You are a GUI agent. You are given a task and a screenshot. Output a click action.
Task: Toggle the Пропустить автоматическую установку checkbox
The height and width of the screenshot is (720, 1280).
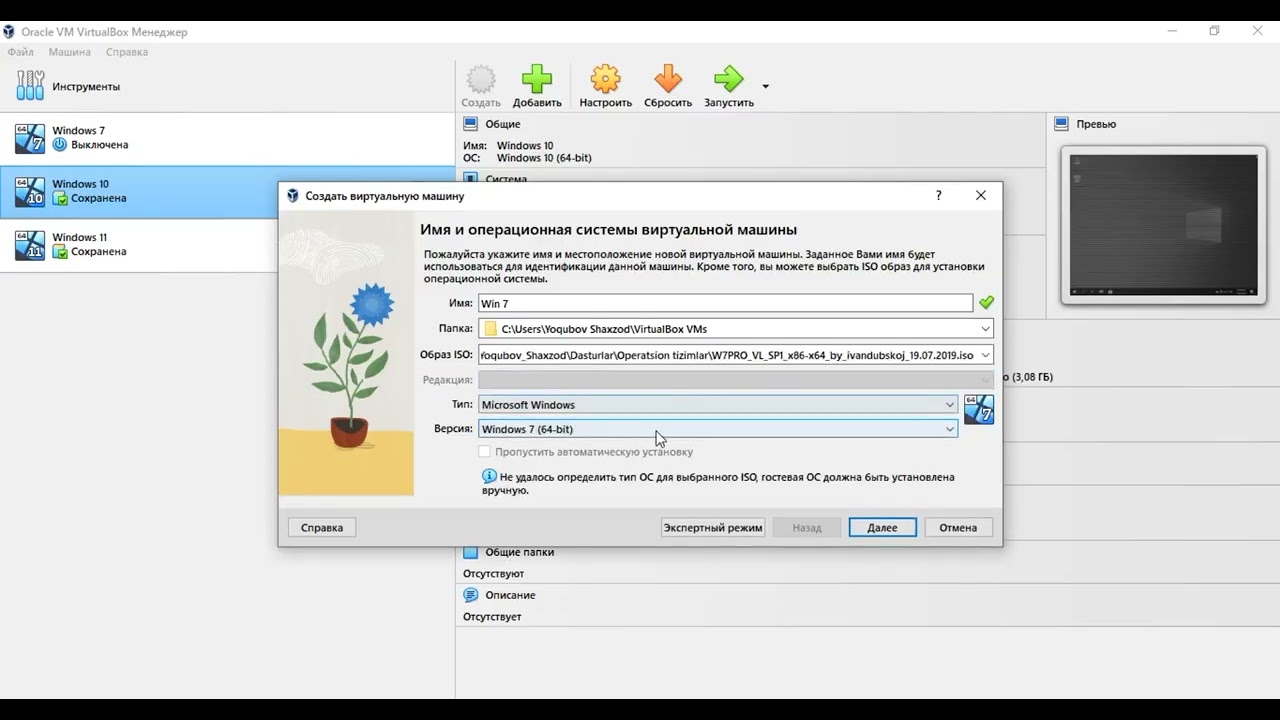[485, 452]
